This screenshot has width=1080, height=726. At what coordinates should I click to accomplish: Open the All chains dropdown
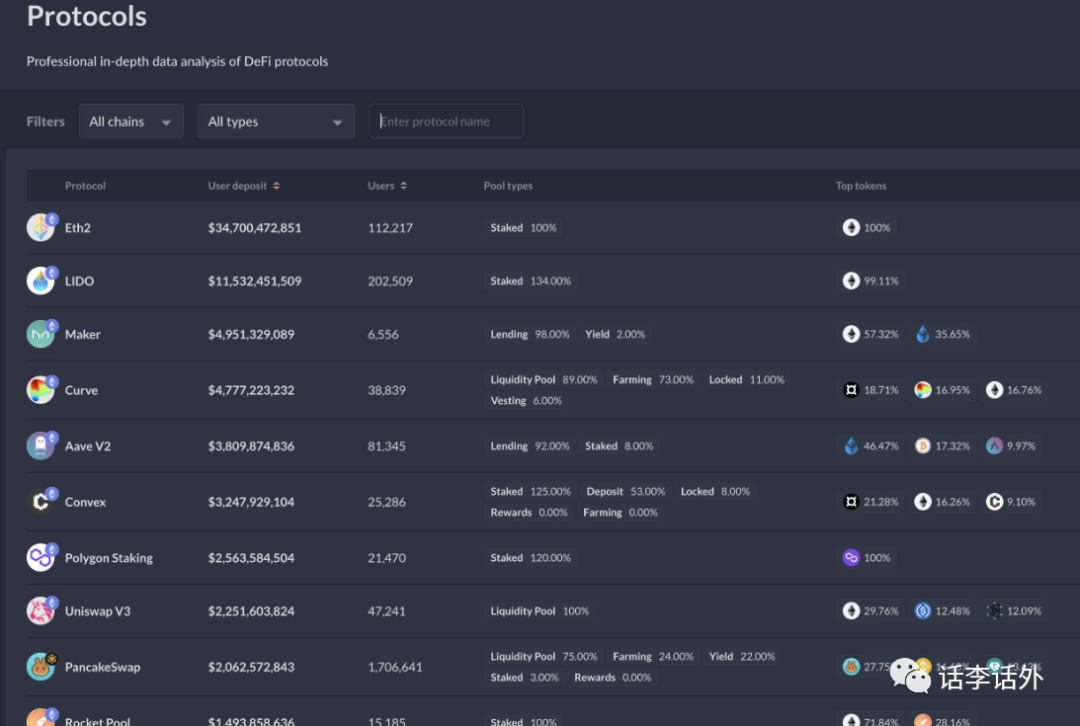click(131, 121)
